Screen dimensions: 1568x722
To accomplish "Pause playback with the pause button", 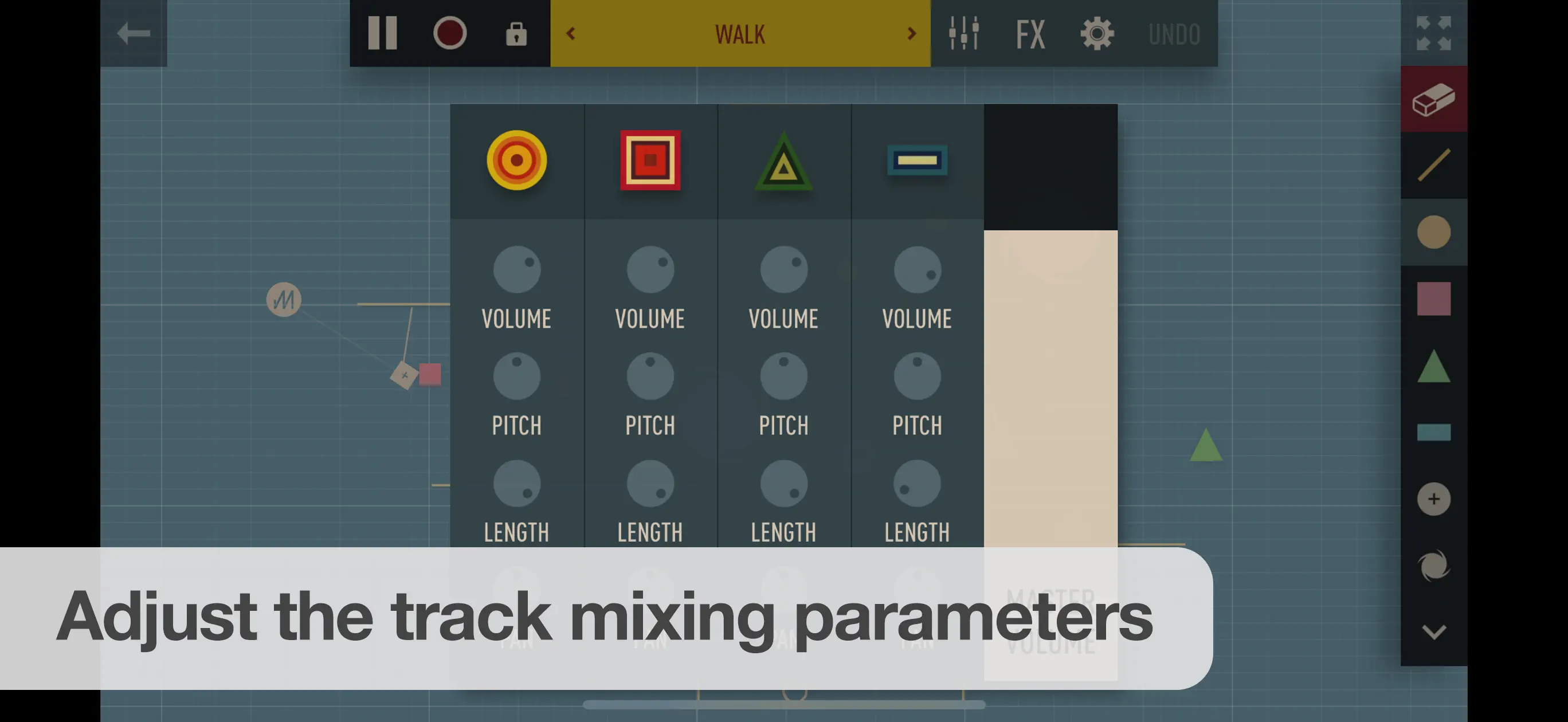I will pyautogui.click(x=383, y=33).
